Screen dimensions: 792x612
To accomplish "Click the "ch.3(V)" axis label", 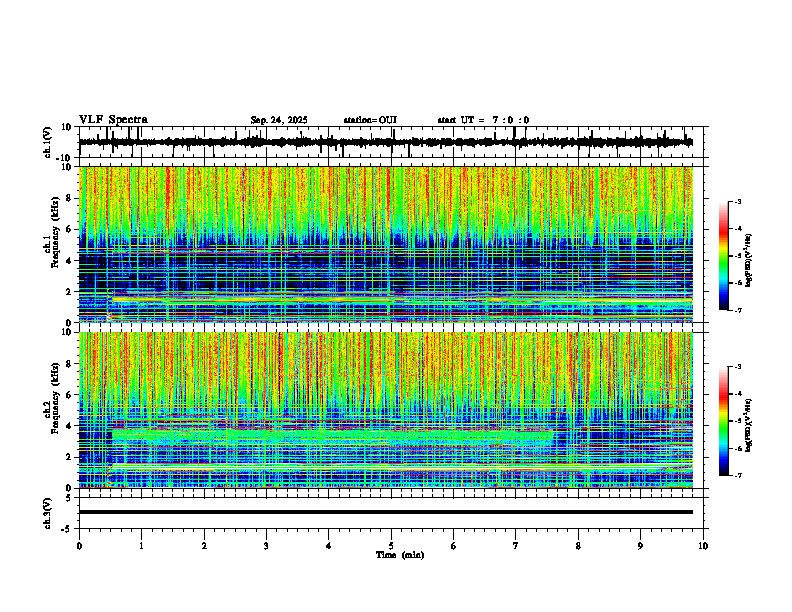I will (x=48, y=513).
